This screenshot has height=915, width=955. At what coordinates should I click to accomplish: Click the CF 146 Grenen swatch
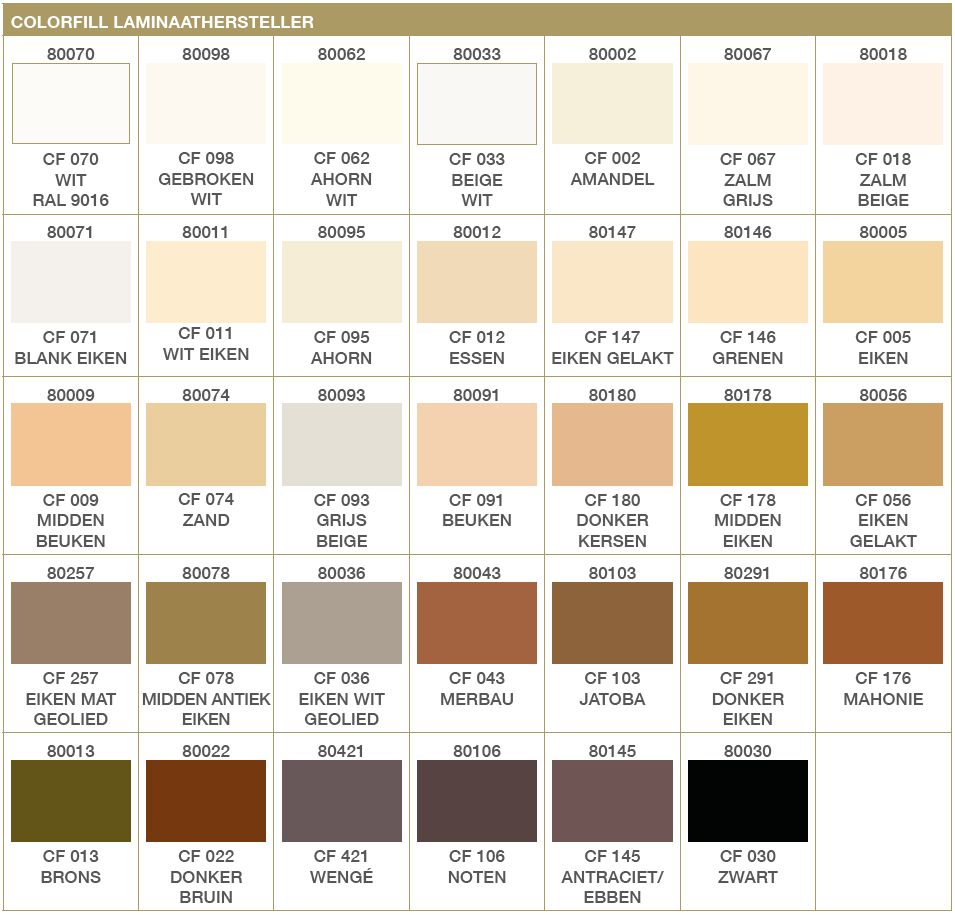tap(748, 282)
